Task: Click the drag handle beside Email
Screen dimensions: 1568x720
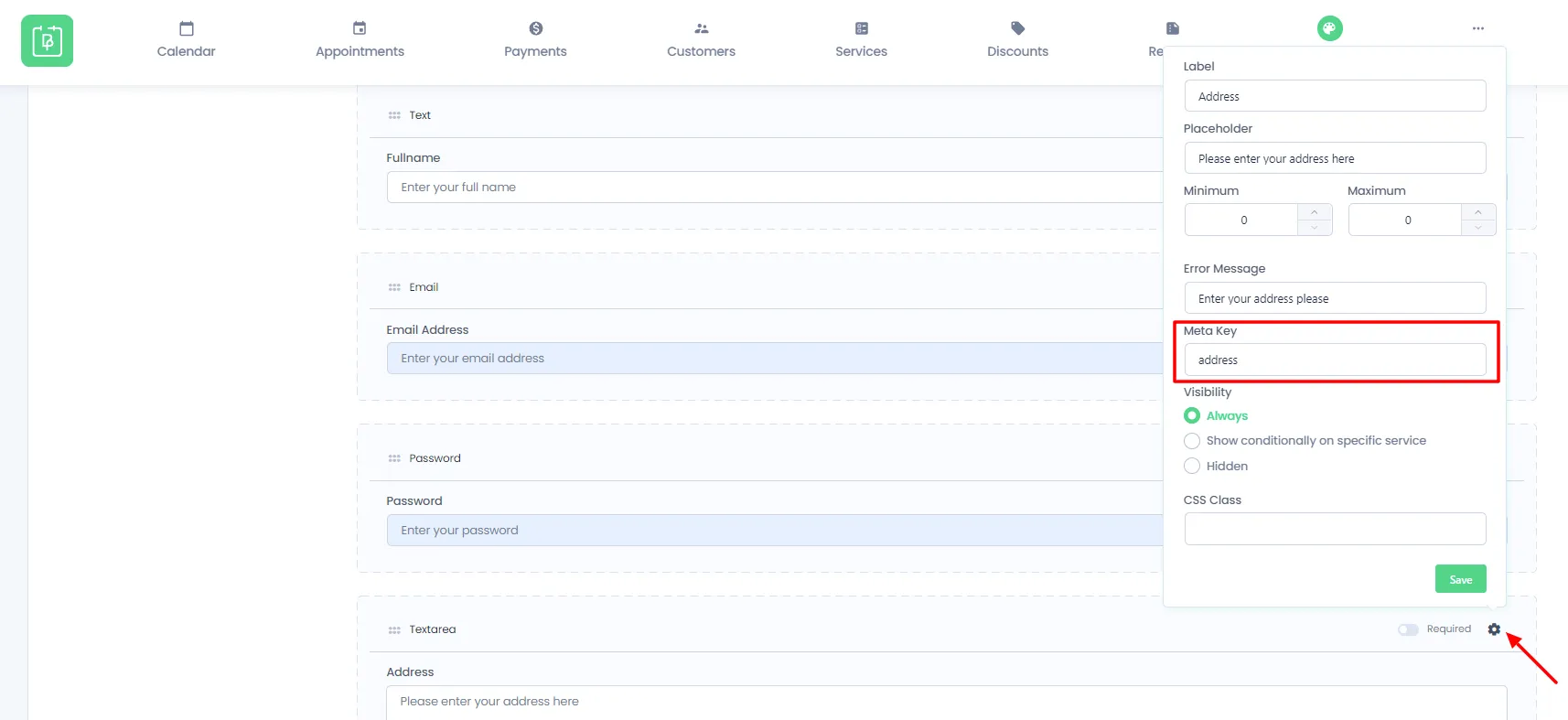Action: click(394, 287)
